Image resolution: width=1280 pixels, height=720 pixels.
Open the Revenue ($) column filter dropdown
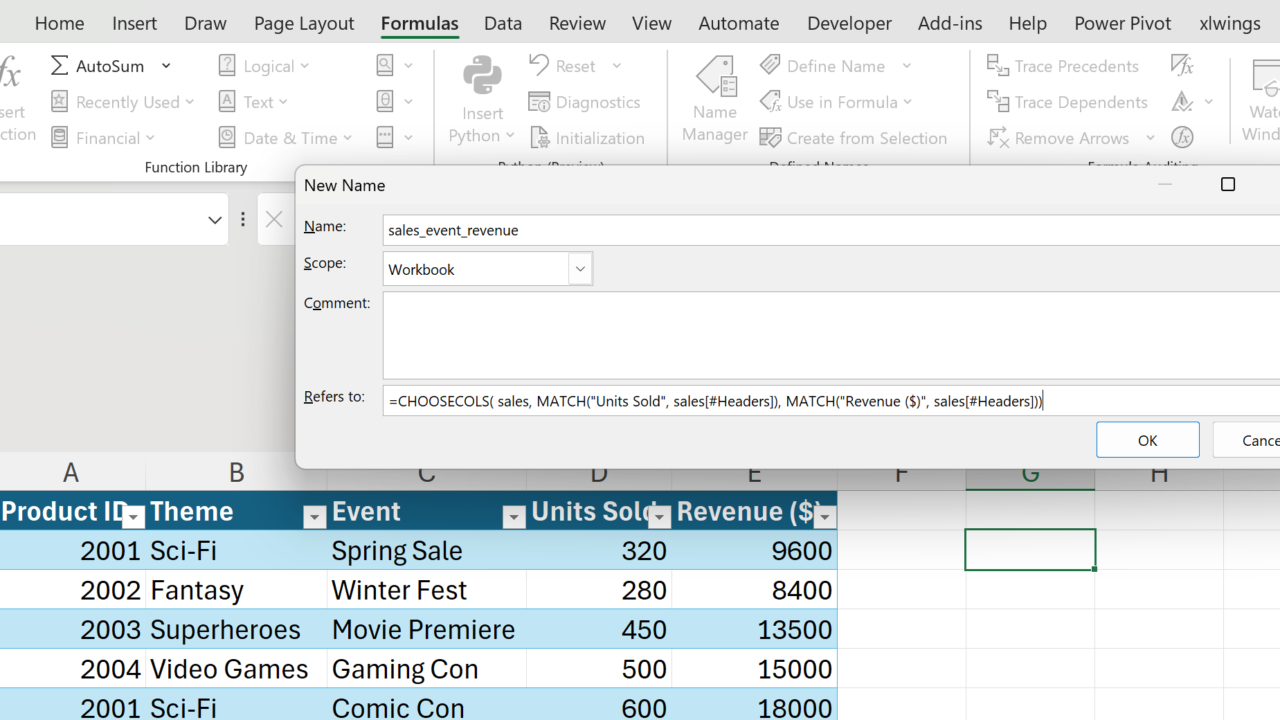click(x=824, y=516)
